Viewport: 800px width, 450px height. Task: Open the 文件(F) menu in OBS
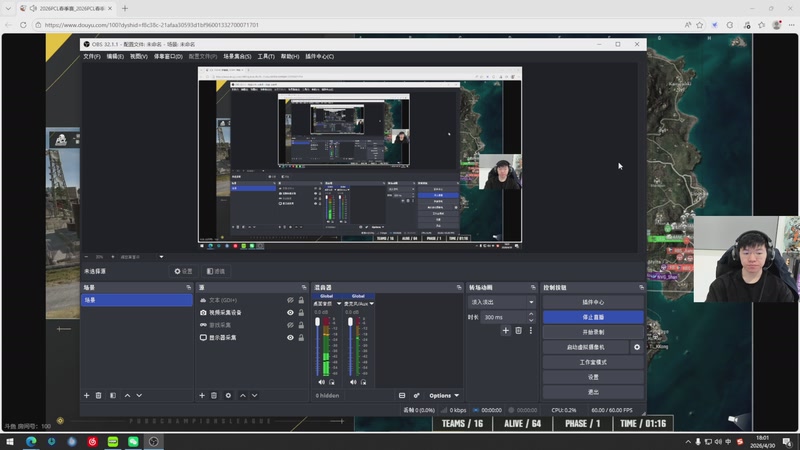pyautogui.click(x=92, y=56)
